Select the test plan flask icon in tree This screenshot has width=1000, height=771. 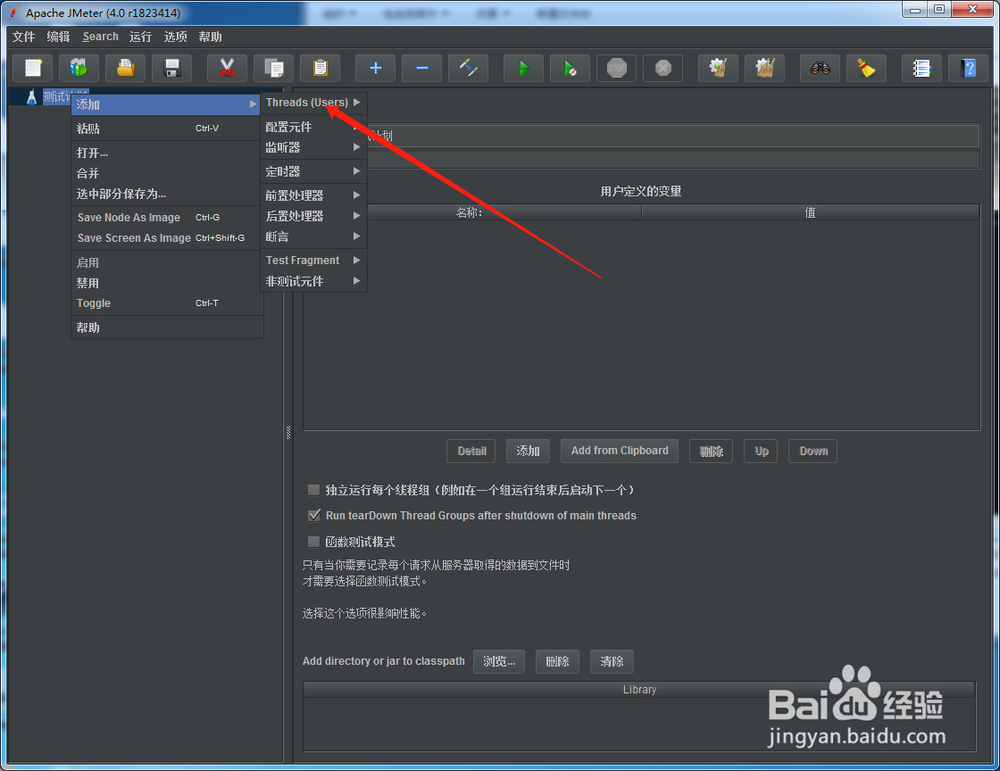tap(32, 97)
